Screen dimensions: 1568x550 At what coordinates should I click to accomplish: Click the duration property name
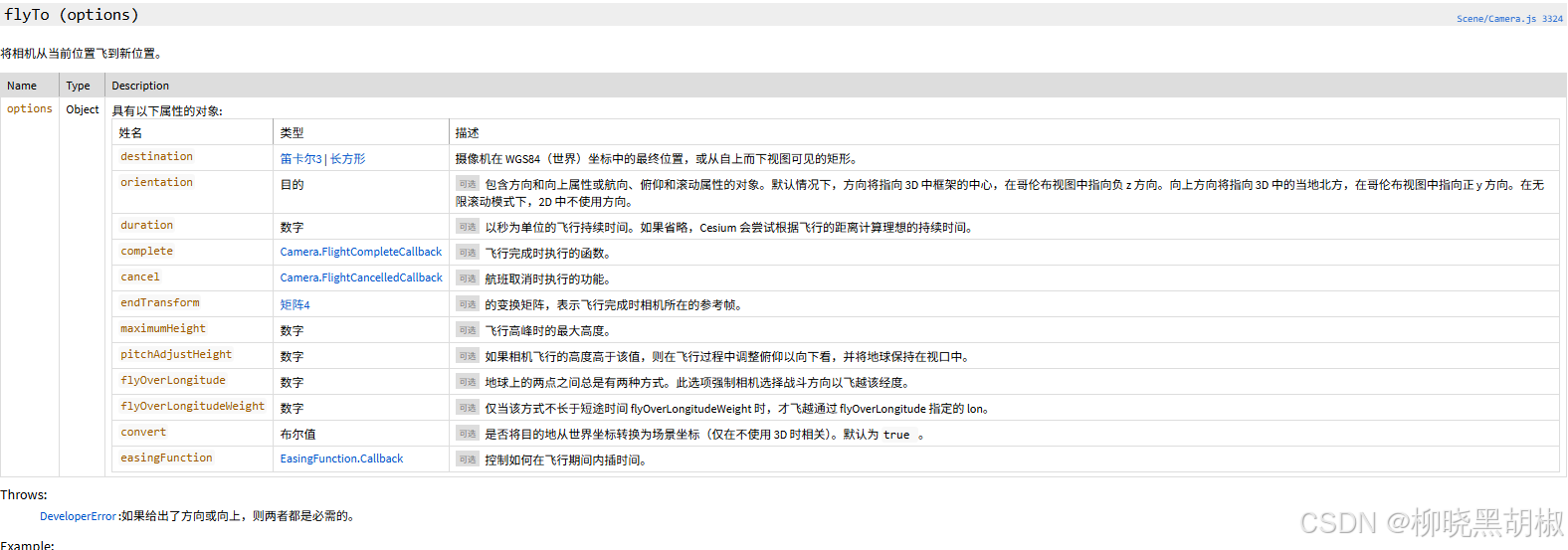point(146,226)
